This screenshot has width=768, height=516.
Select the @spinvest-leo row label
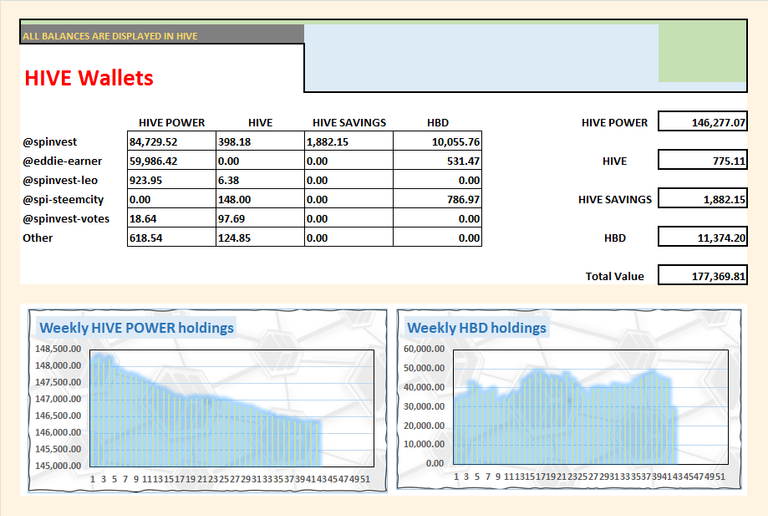pyautogui.click(x=60, y=180)
